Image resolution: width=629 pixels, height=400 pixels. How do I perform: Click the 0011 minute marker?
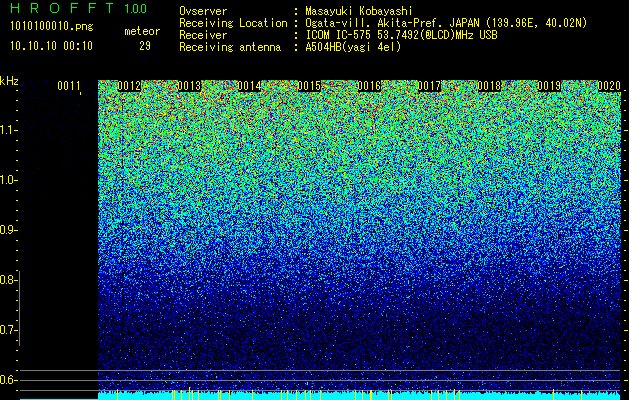[x=69, y=86]
